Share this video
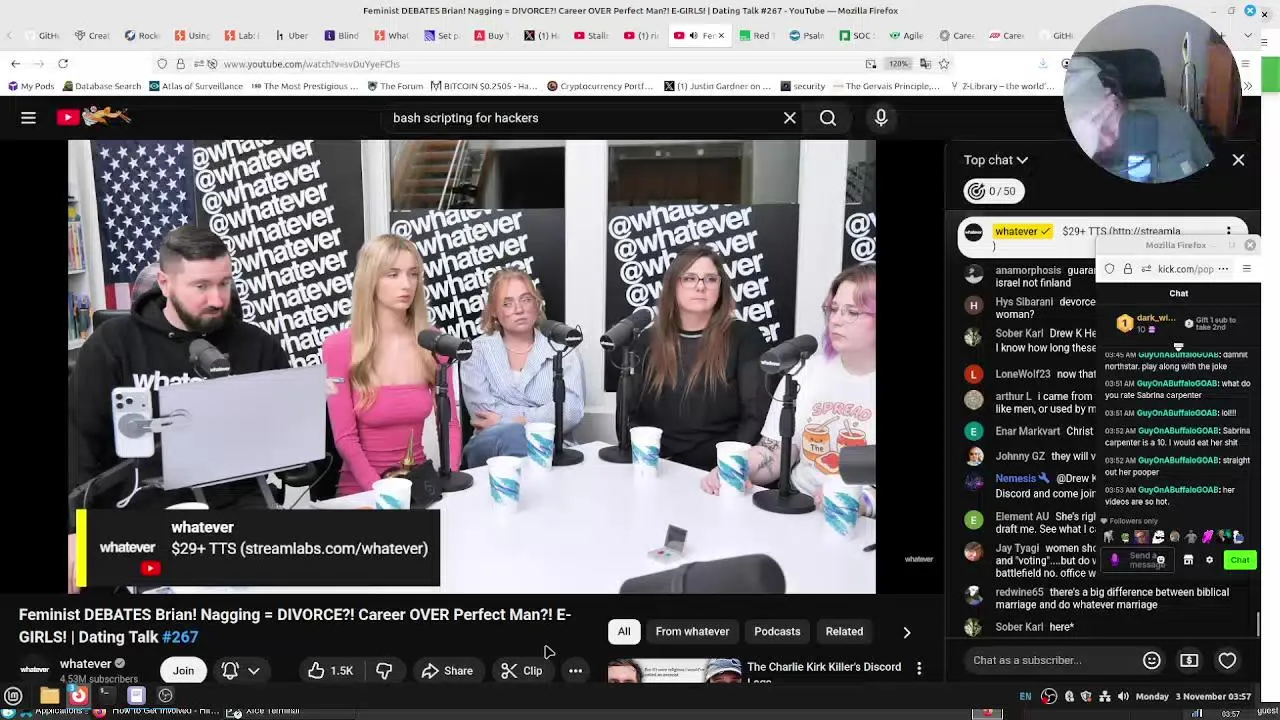This screenshot has width=1280, height=720. (x=447, y=671)
